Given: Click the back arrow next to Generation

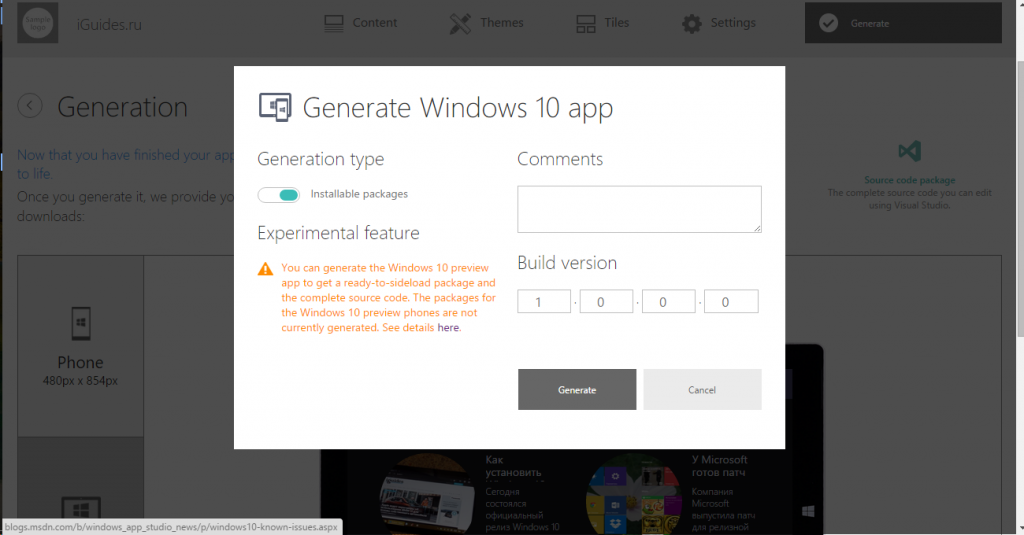Looking at the screenshot, I should coord(31,106).
